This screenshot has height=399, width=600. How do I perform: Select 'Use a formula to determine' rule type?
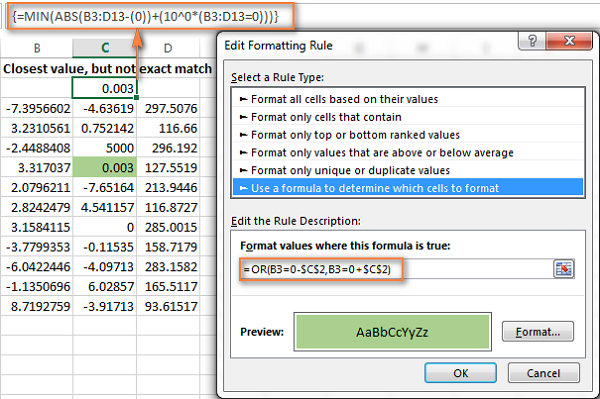coord(408,188)
